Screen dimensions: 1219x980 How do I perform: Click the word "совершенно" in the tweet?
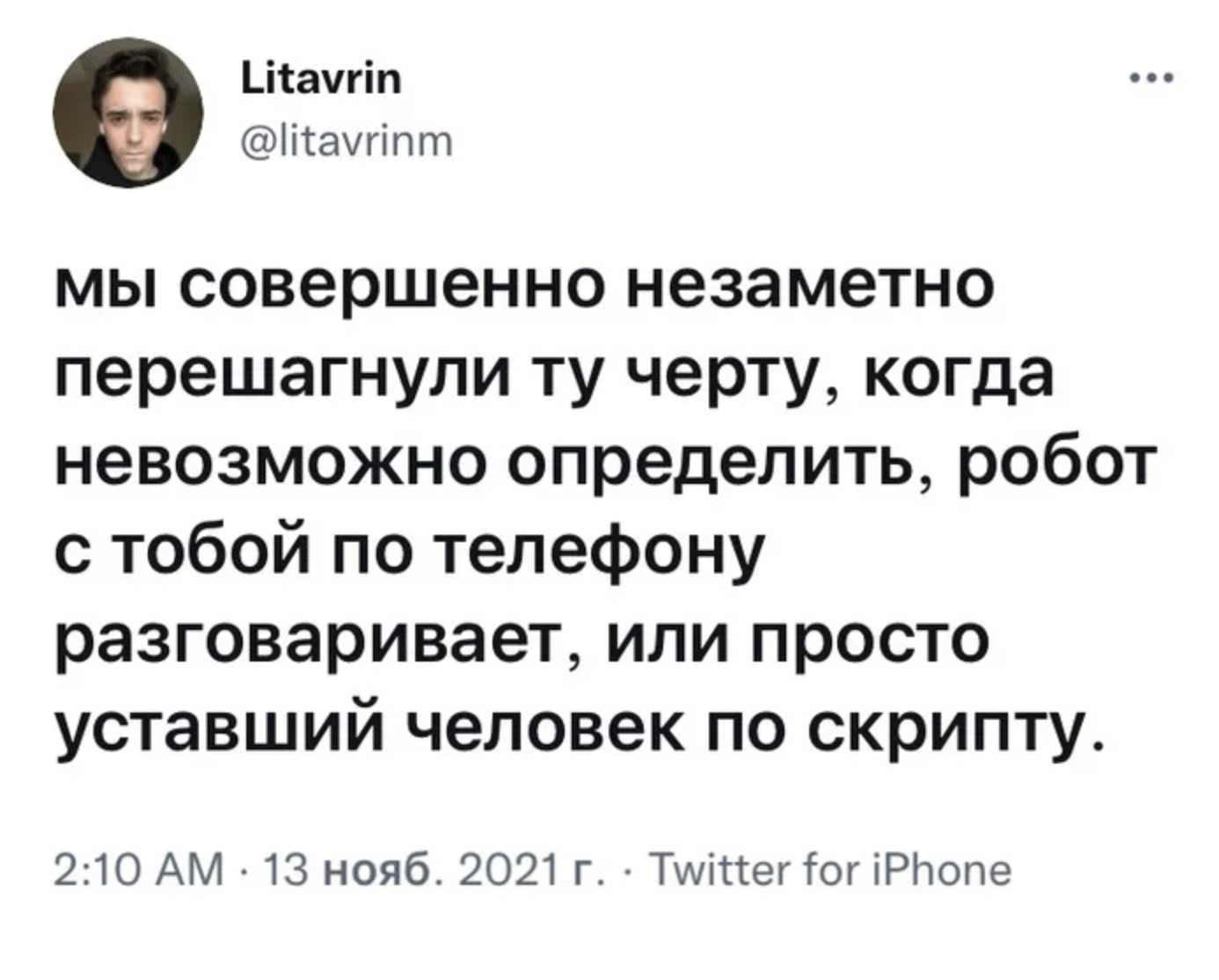398,286
